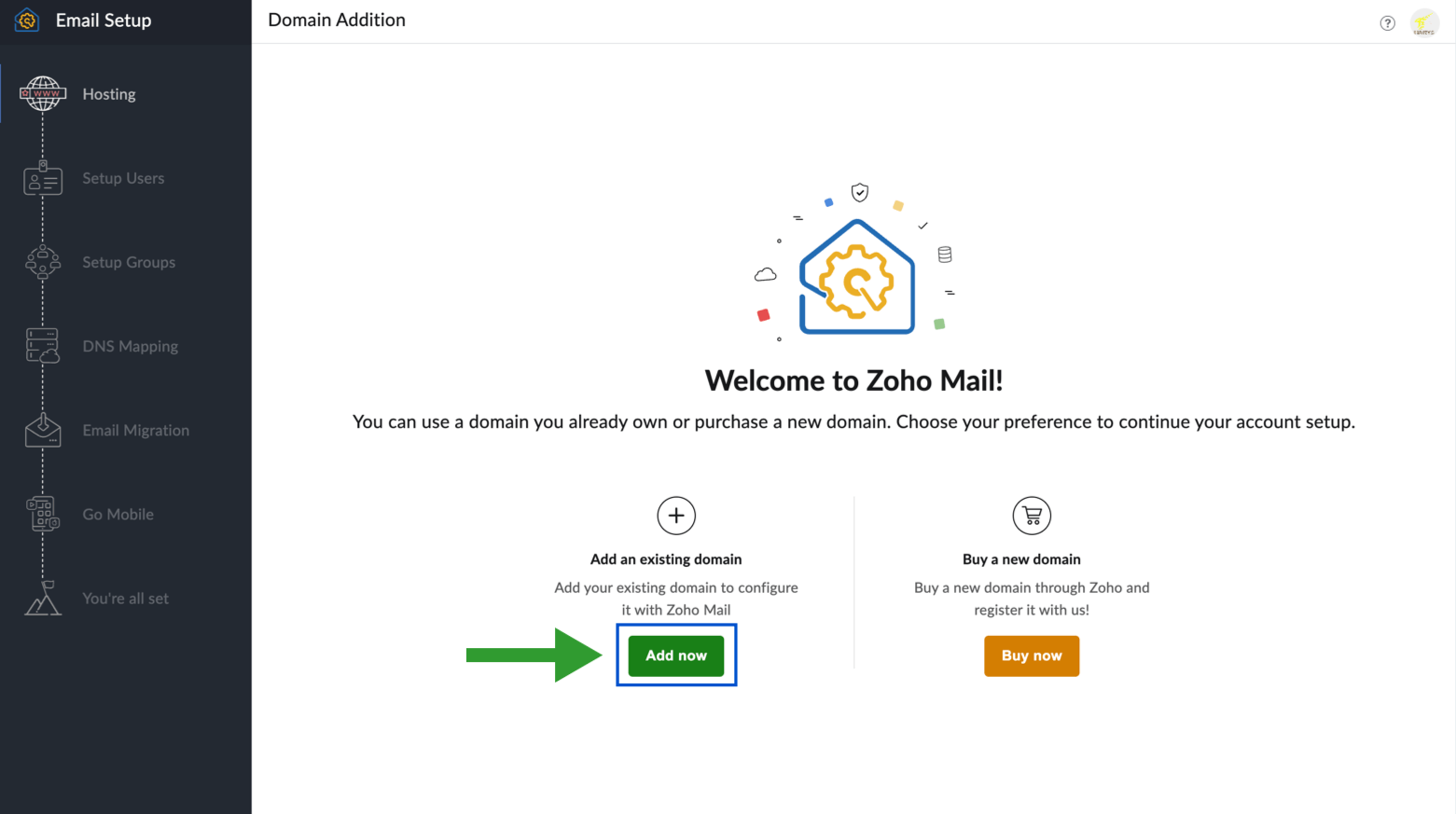Click the plus circle icon for existing domain
1456x814 pixels.
676,516
